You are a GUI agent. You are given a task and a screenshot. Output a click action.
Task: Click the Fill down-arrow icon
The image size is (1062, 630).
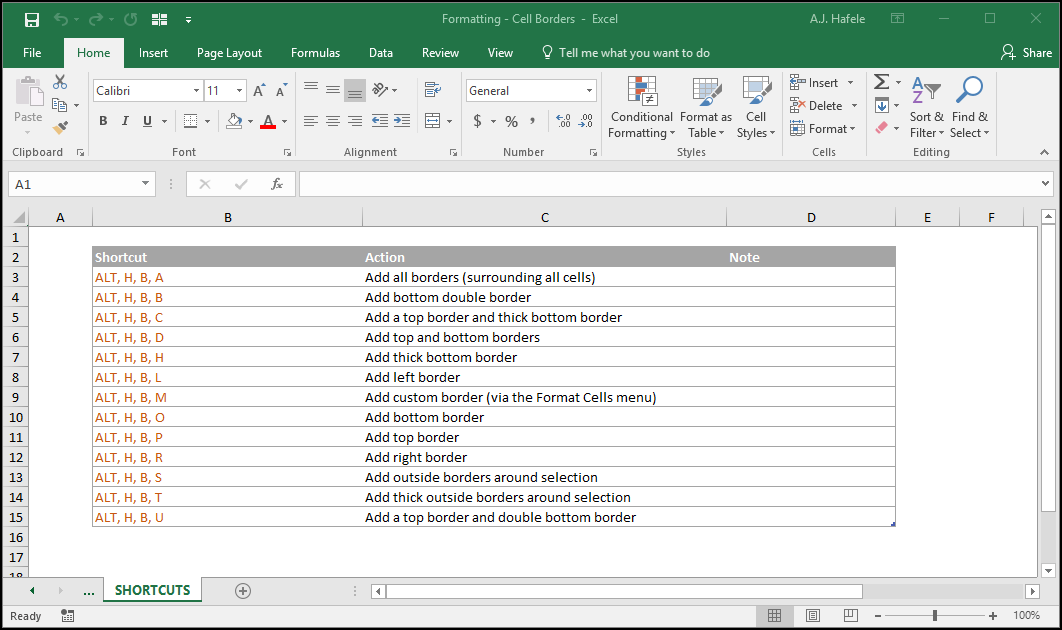[x=882, y=106]
